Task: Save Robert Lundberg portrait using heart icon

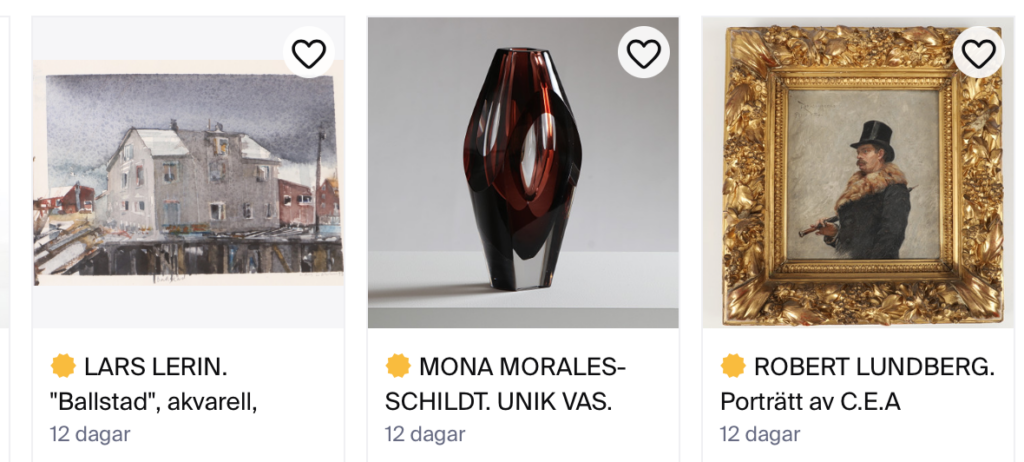Action: point(978,53)
